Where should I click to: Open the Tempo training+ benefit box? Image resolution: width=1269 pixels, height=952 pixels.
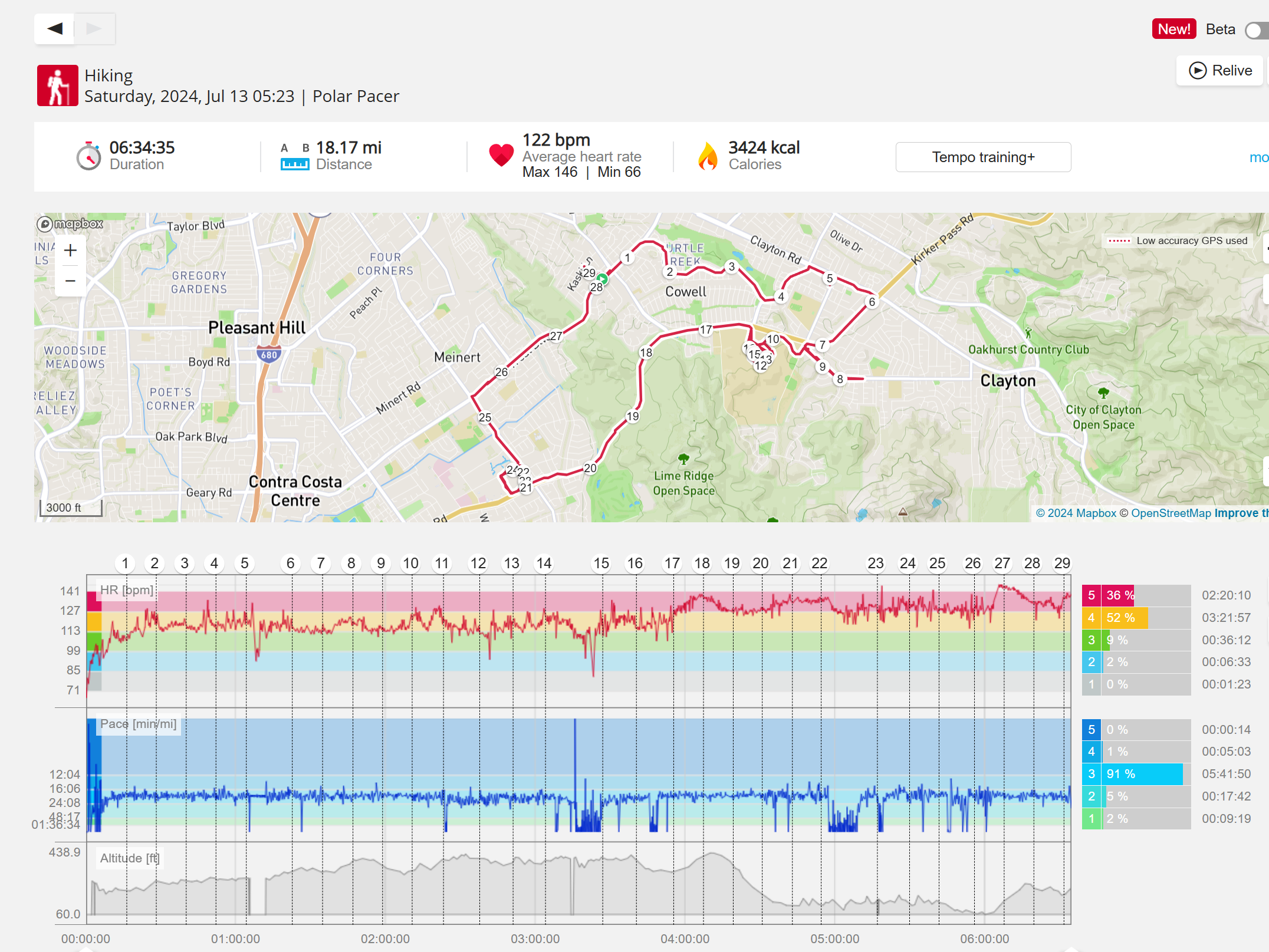click(x=983, y=157)
